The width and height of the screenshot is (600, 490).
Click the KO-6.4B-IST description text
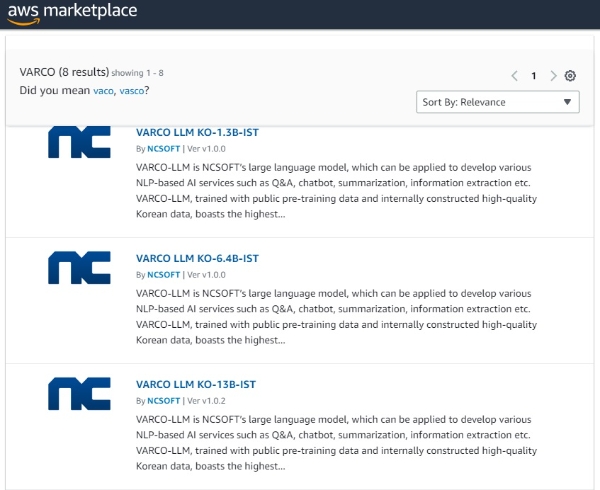point(336,317)
